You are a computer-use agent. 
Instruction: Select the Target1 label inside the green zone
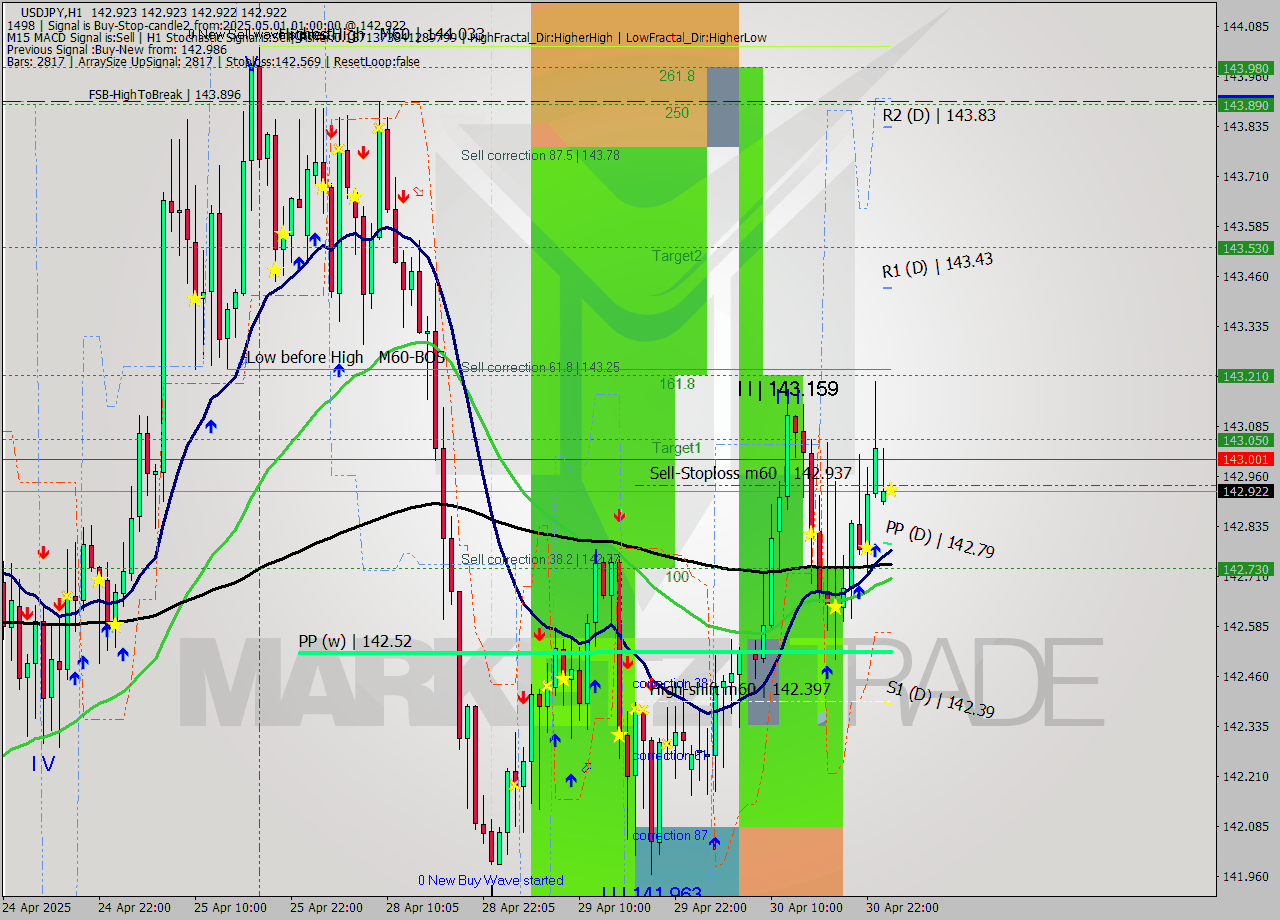point(677,448)
